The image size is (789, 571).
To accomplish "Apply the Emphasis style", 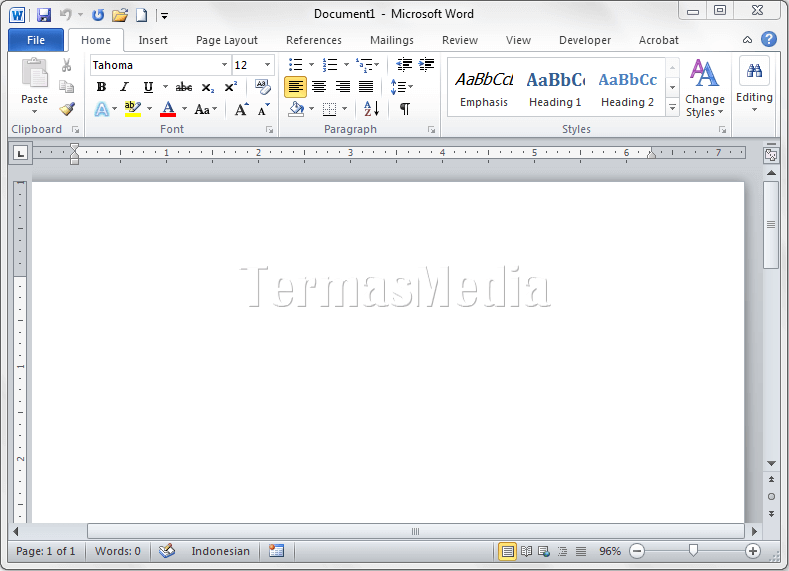I will [484, 88].
